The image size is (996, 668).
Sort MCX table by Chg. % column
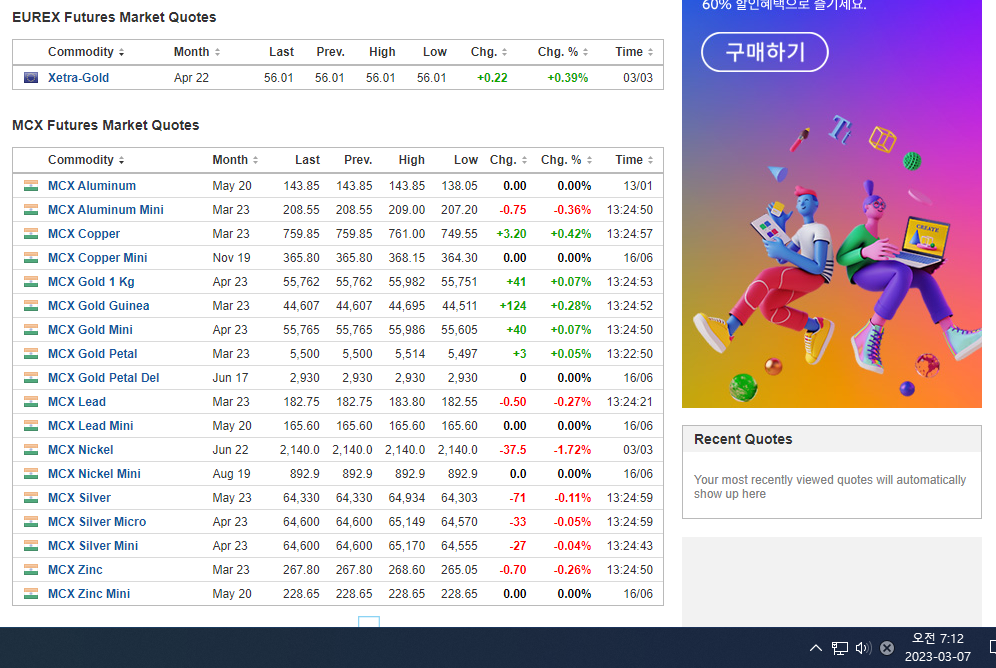pyautogui.click(x=566, y=160)
